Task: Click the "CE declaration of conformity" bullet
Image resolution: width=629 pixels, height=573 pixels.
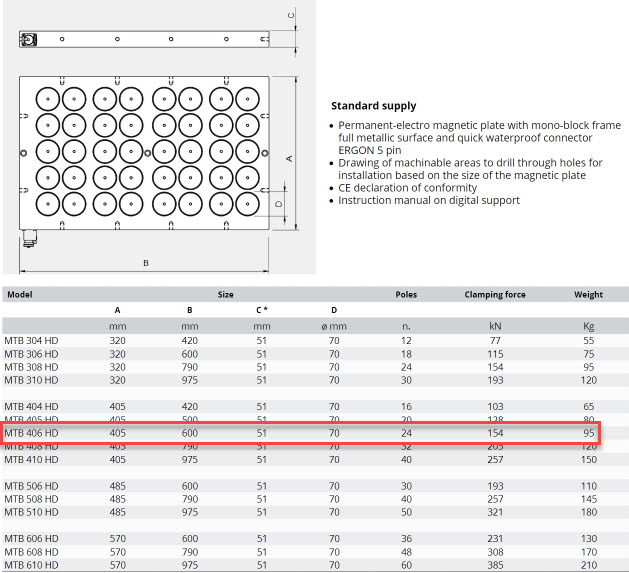Action: tap(407, 187)
